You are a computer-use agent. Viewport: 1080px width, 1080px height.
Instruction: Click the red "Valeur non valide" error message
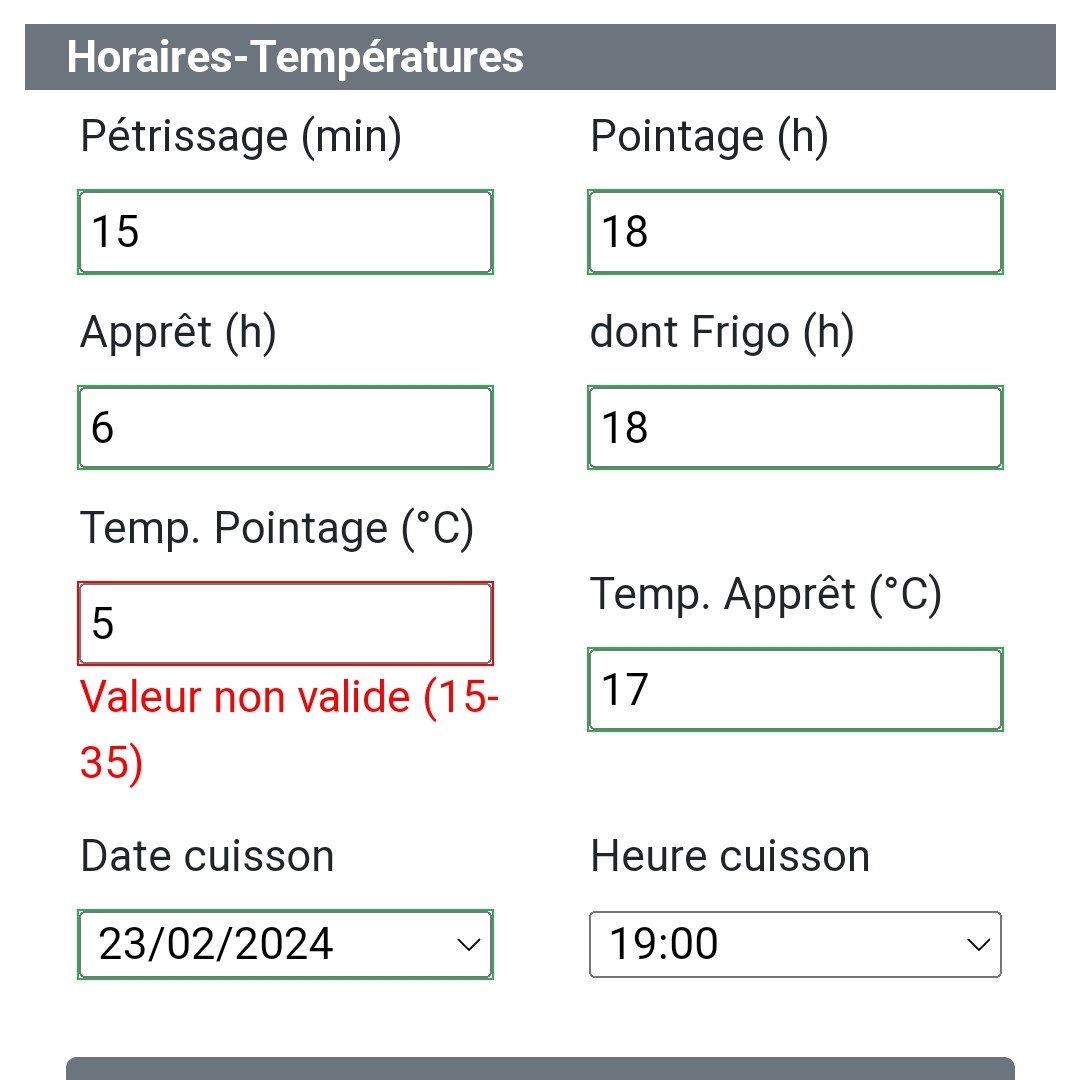(289, 729)
